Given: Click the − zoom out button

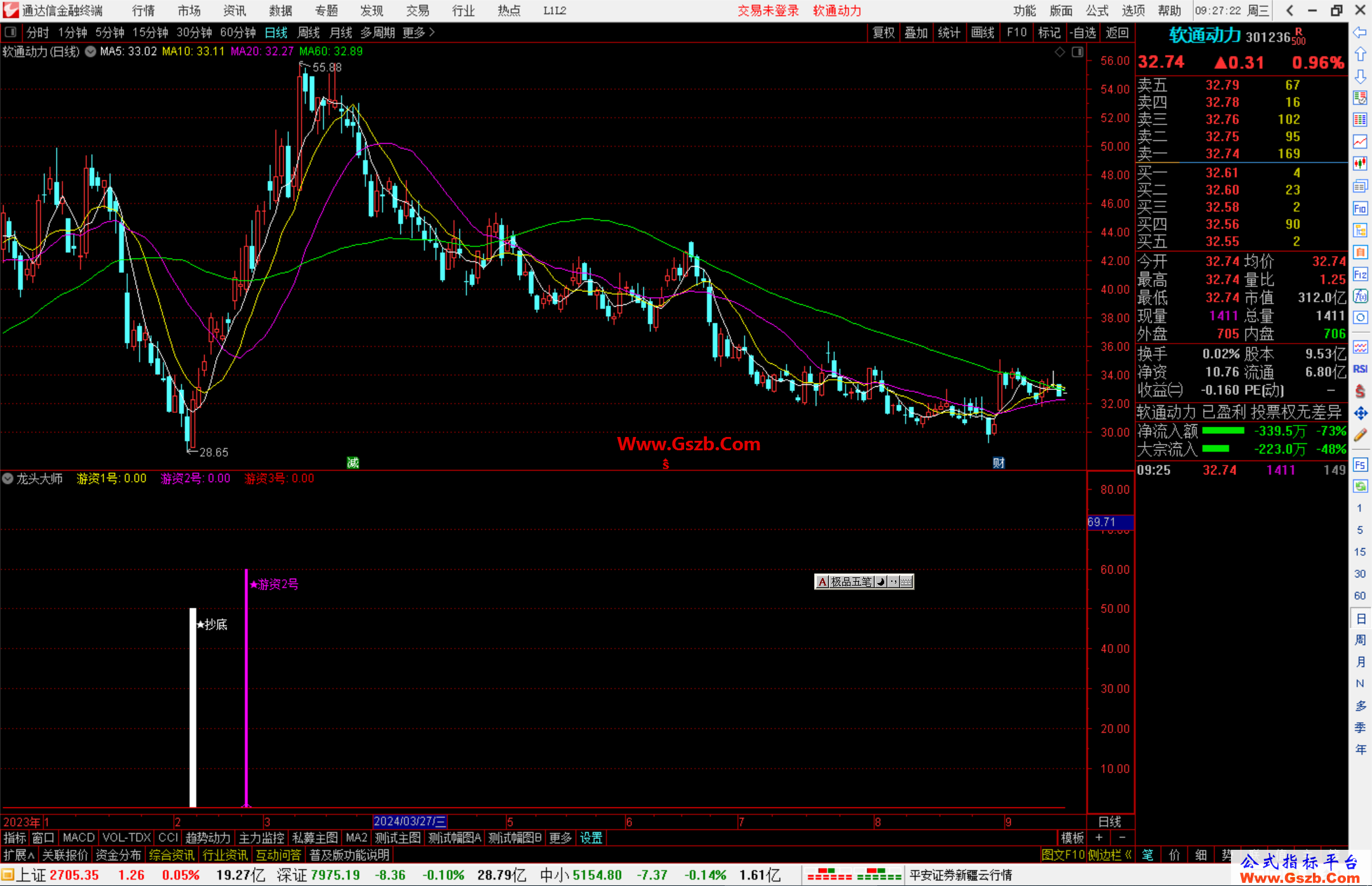Looking at the screenshot, I should click(1122, 838).
